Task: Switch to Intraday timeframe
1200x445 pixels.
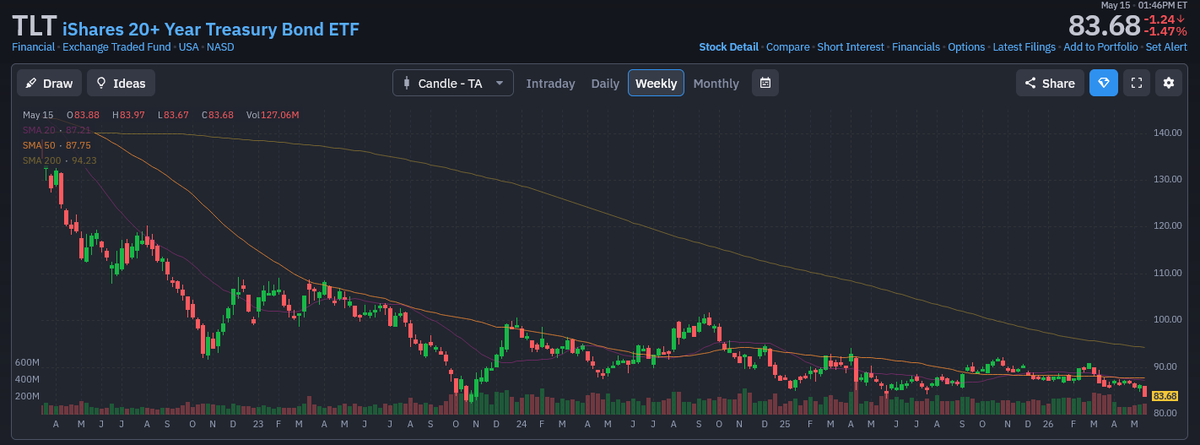Action: 551,83
